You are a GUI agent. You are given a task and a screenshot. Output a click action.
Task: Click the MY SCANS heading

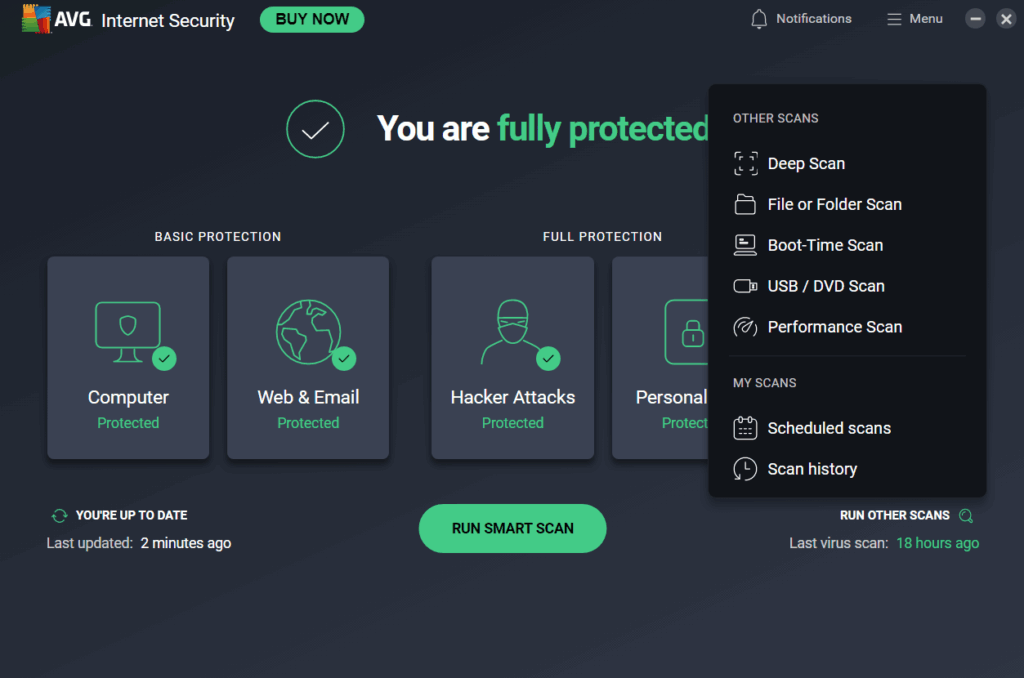tap(764, 383)
